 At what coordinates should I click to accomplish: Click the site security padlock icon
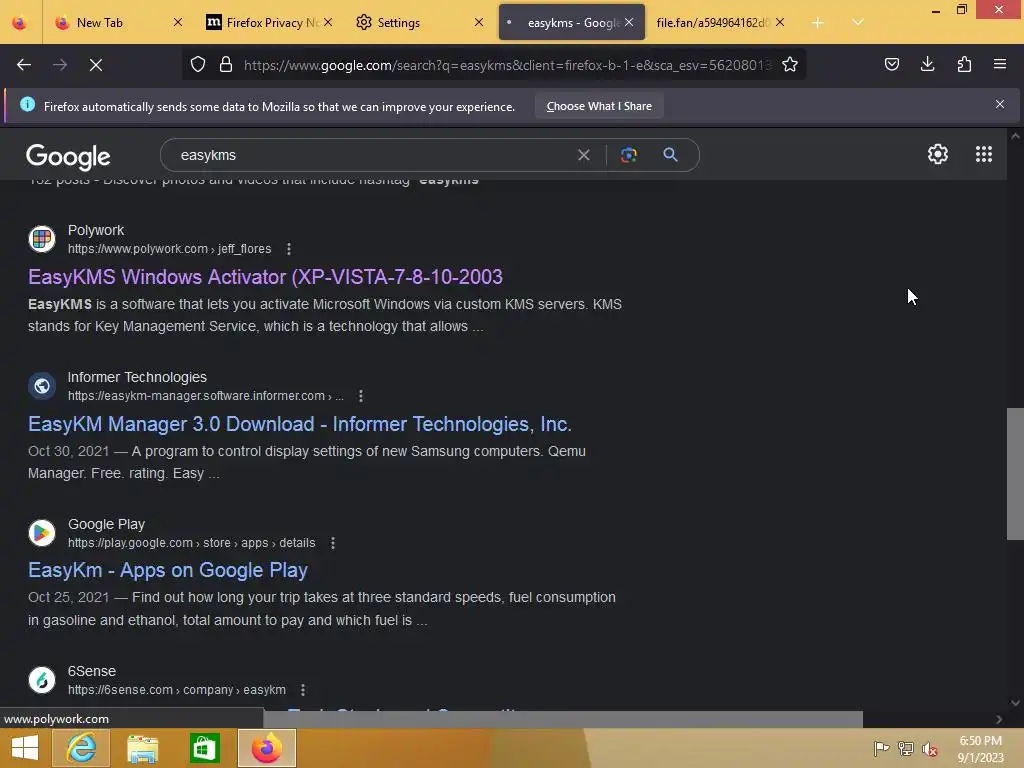pyautogui.click(x=226, y=65)
